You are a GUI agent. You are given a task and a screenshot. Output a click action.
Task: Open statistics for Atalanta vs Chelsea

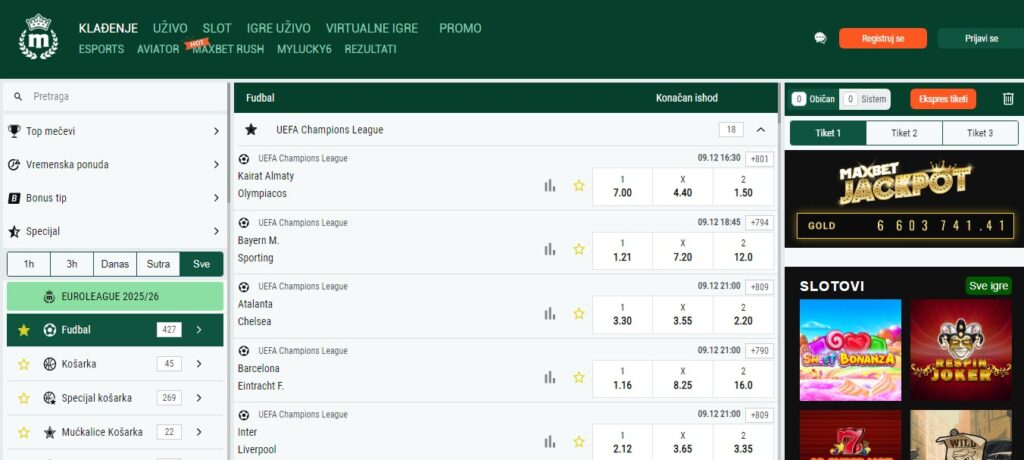pyautogui.click(x=550, y=314)
